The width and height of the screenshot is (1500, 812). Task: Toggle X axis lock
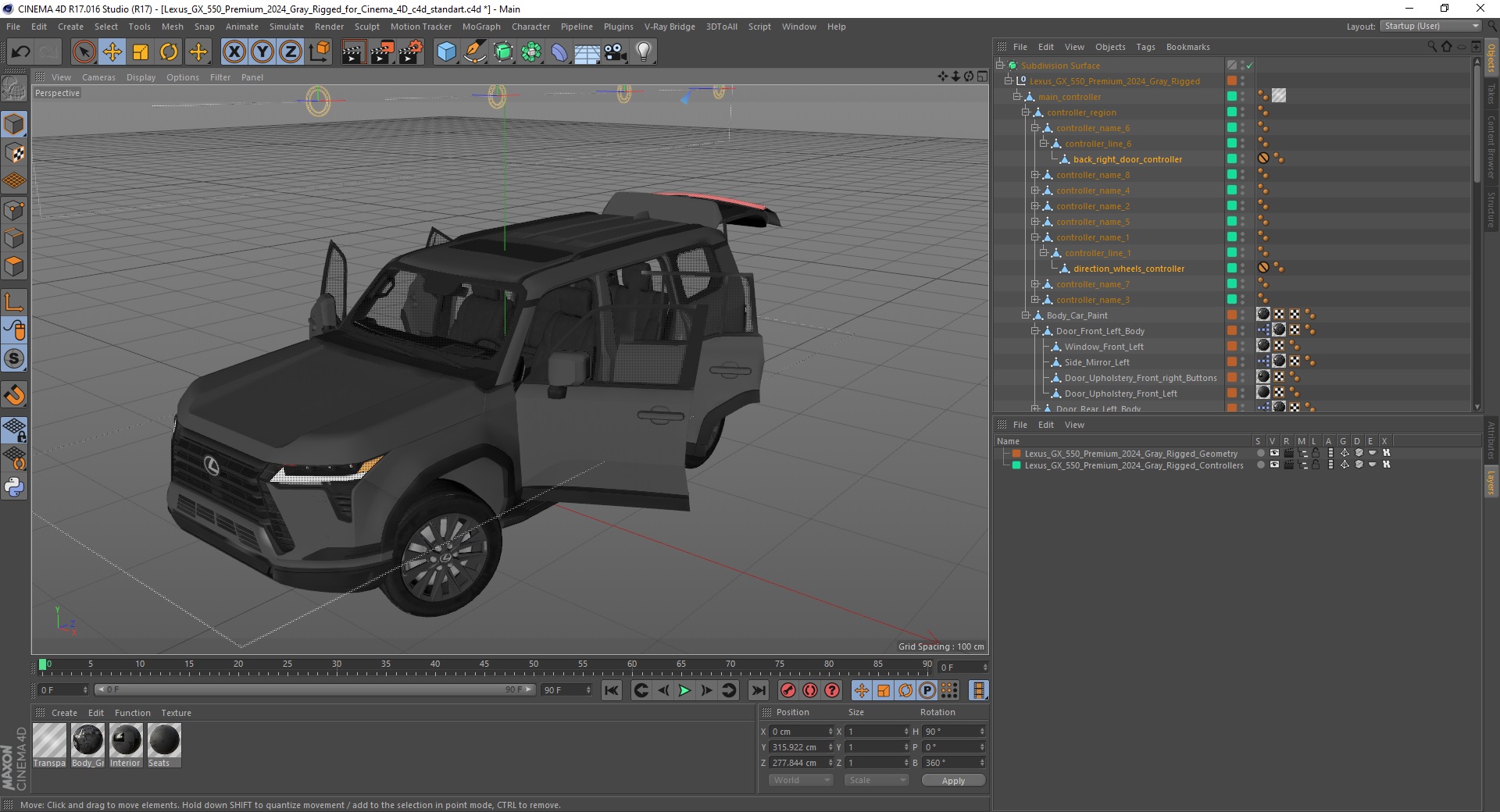(x=234, y=52)
